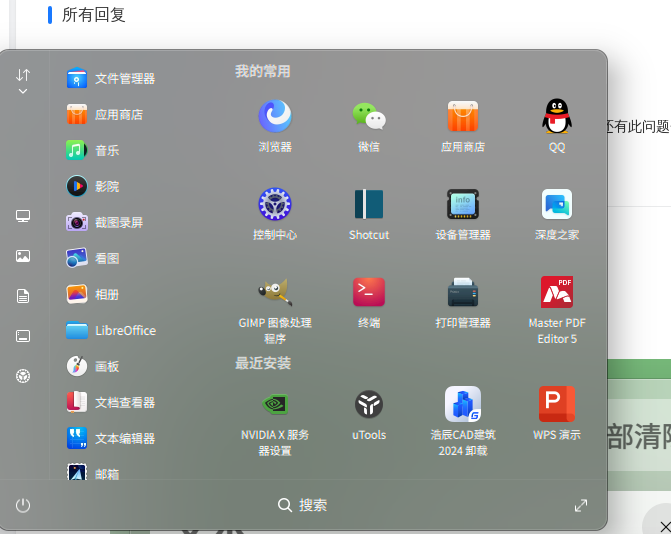Open 控制中心 in the app grid
Image resolution: width=671 pixels, height=534 pixels.
coord(275,214)
